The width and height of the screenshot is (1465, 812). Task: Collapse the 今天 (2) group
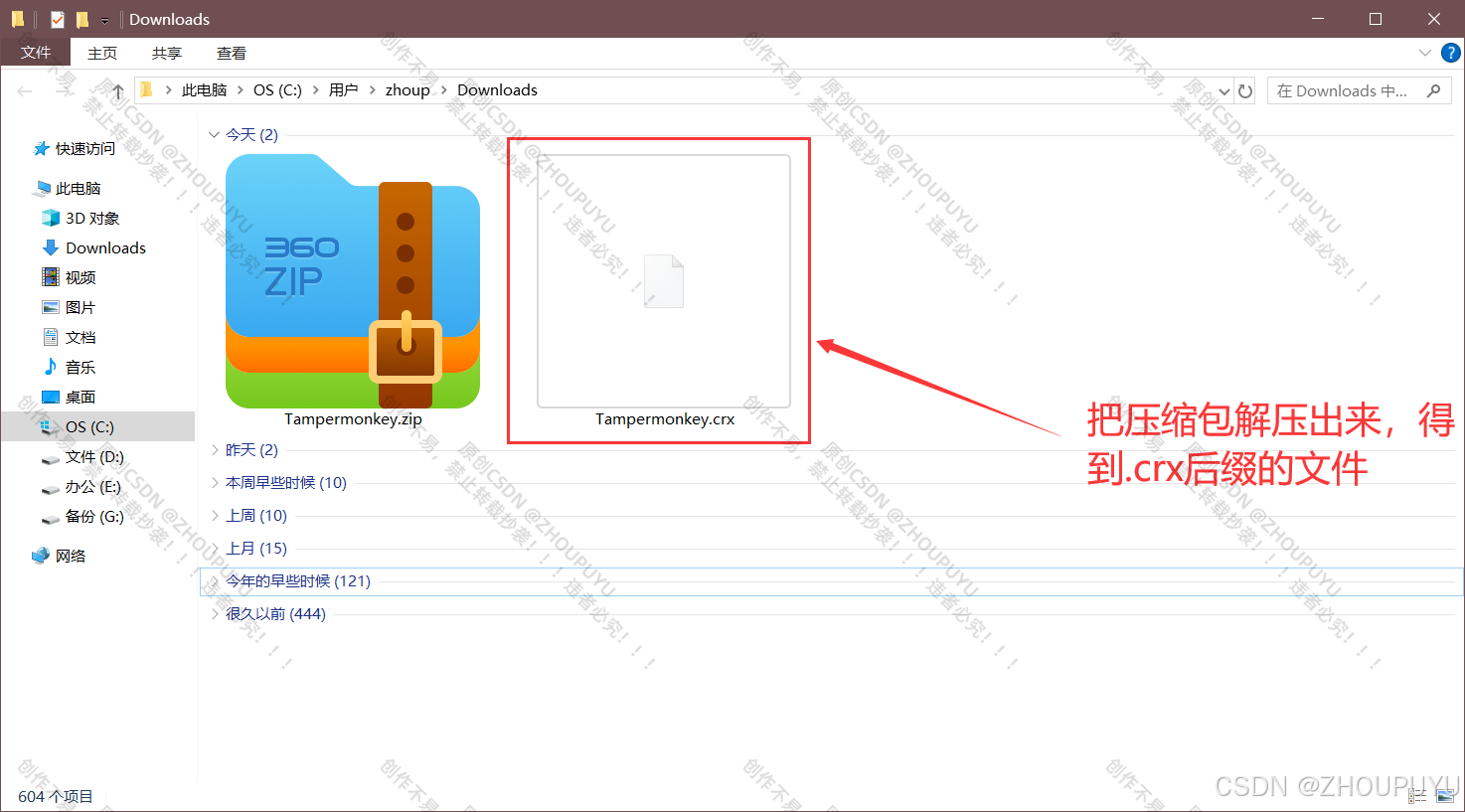pyautogui.click(x=214, y=135)
